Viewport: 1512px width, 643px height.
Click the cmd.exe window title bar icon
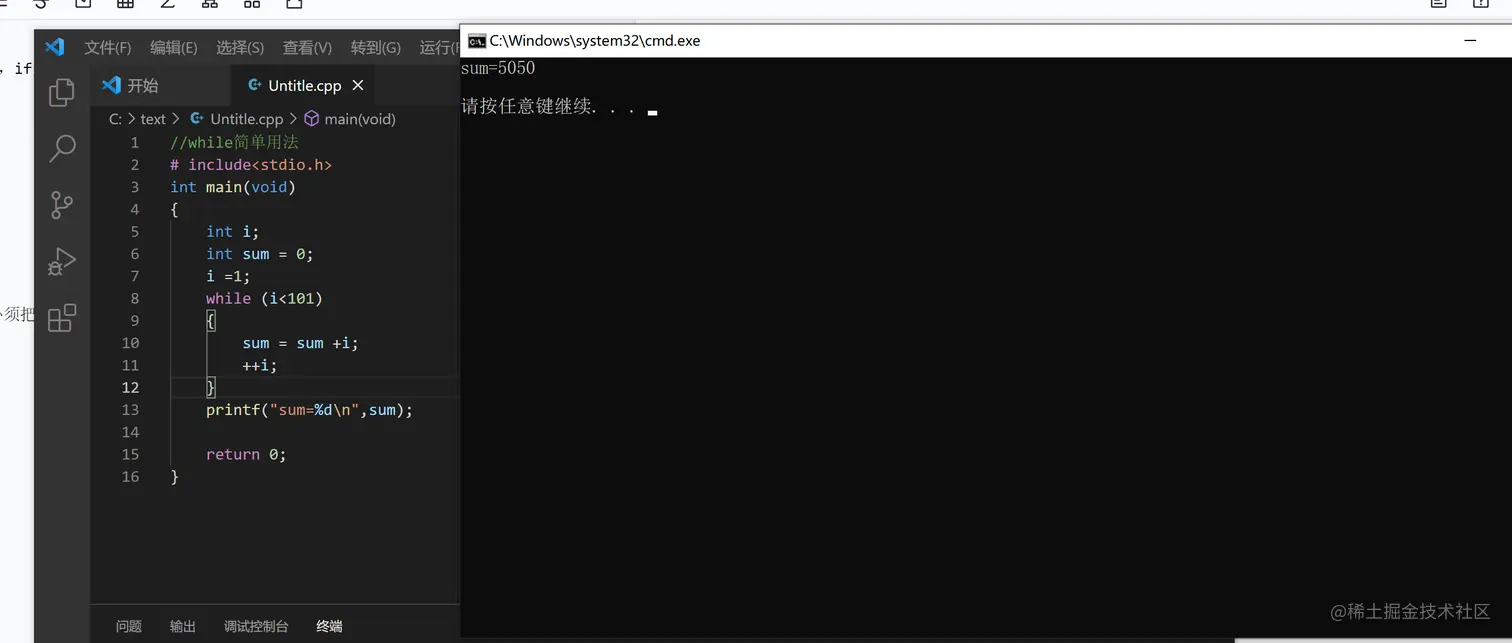[476, 41]
